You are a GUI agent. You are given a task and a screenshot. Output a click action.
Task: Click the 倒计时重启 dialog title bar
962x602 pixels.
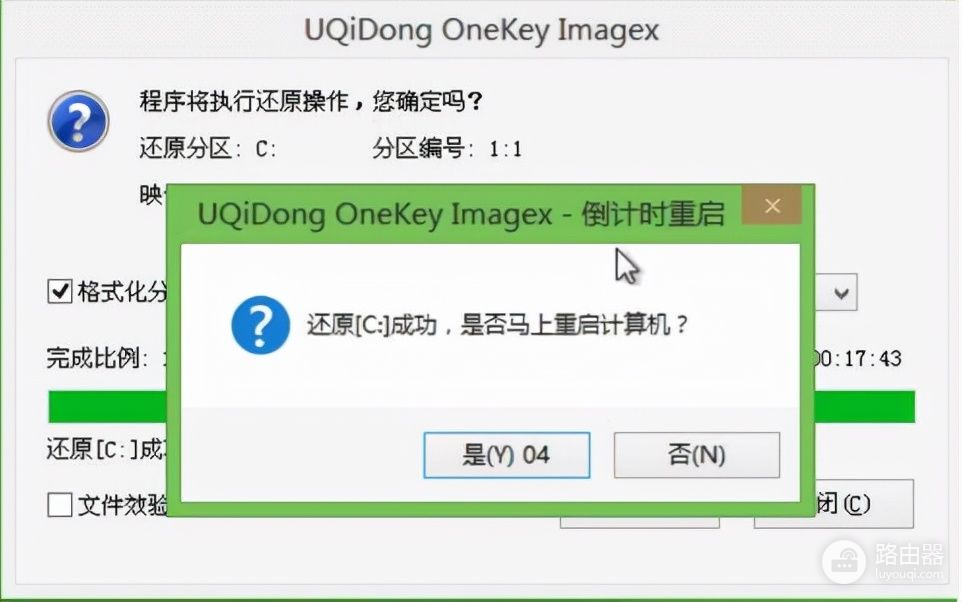(x=460, y=214)
